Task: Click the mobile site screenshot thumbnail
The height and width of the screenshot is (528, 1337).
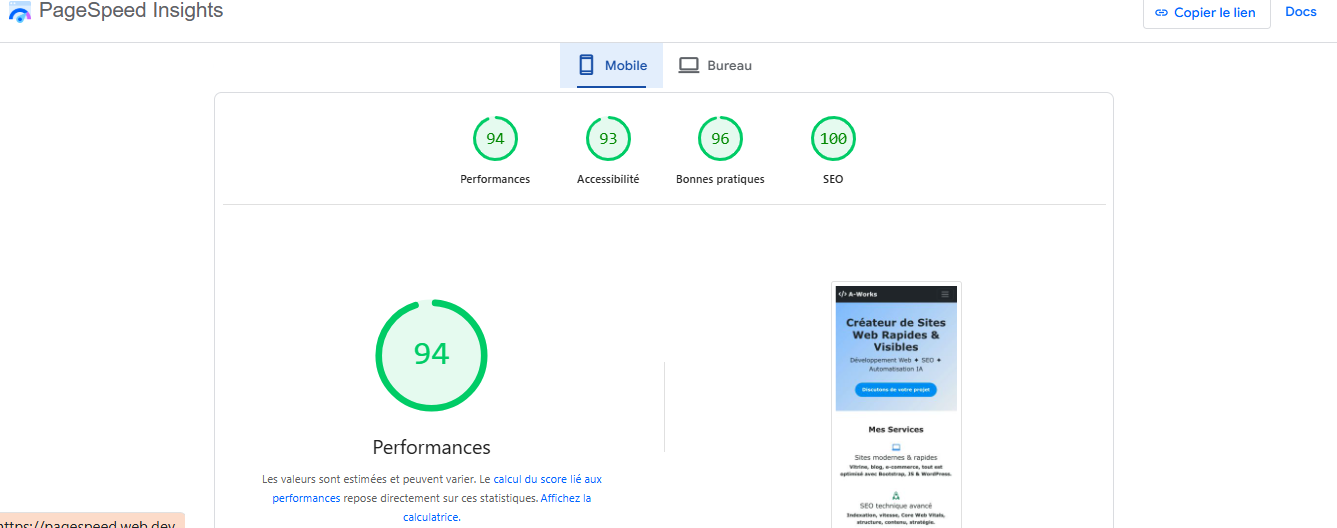Action: click(896, 405)
